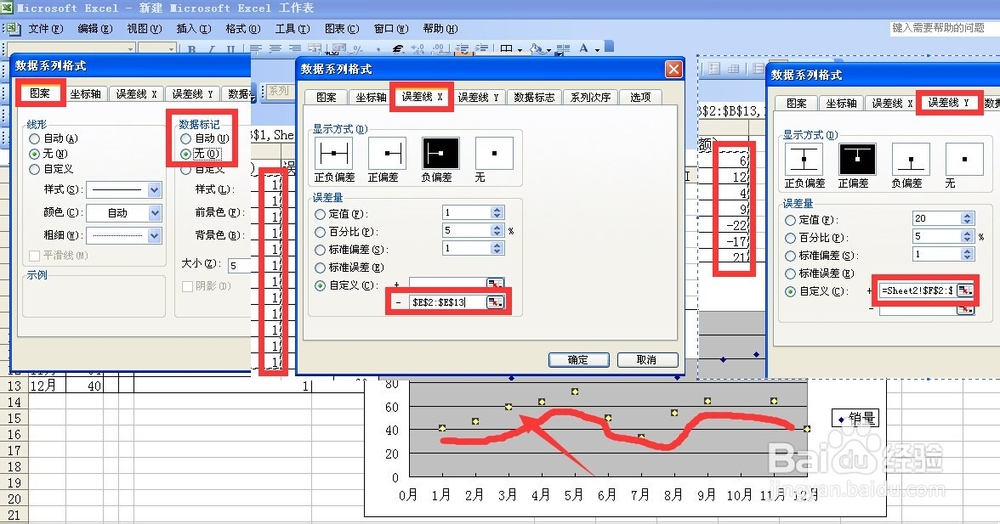Switch to 数据标志 tab in middle dialog

pyautogui.click(x=534, y=97)
